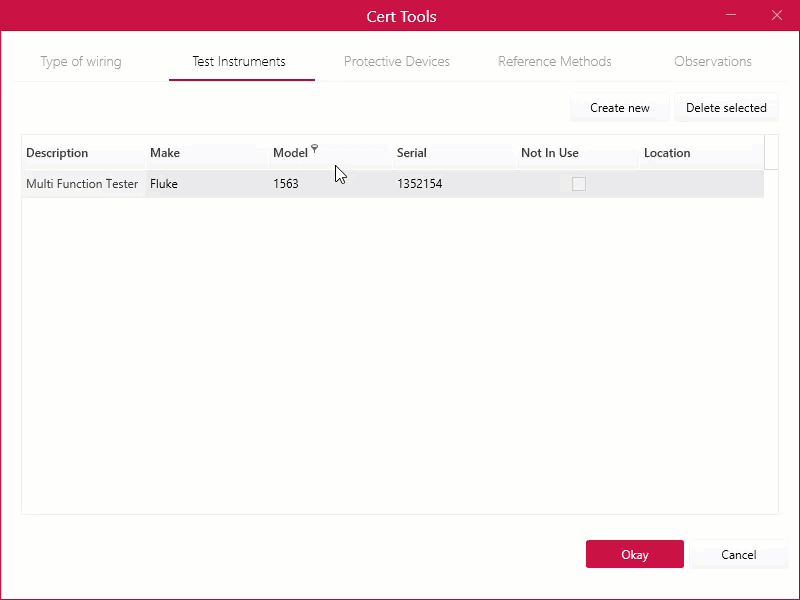
Task: Click the Delete selected button
Action: pyautogui.click(x=726, y=108)
